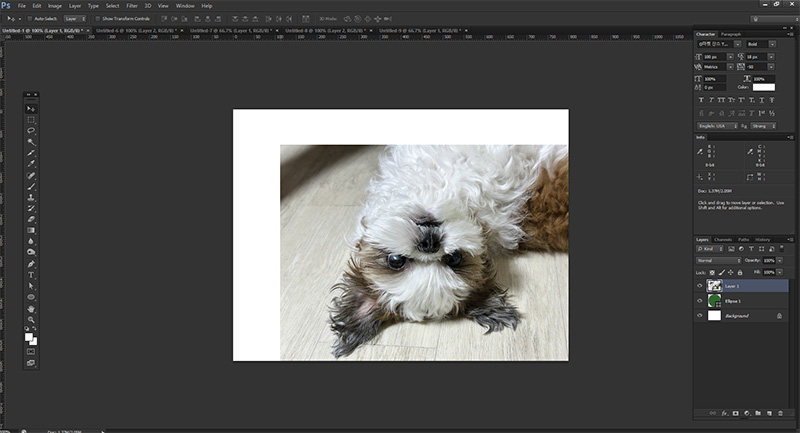Switch to the Paths tab
Viewport: 800px width, 433px height.
(744, 240)
